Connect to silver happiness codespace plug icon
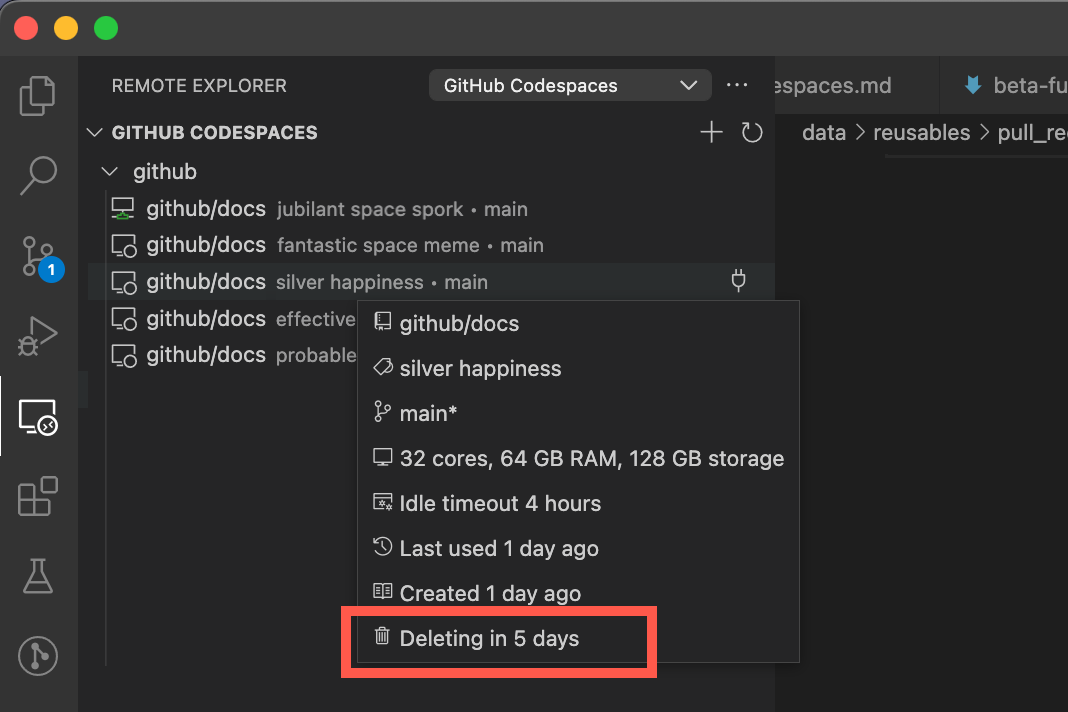This screenshot has height=712, width=1068. pyautogui.click(x=738, y=281)
